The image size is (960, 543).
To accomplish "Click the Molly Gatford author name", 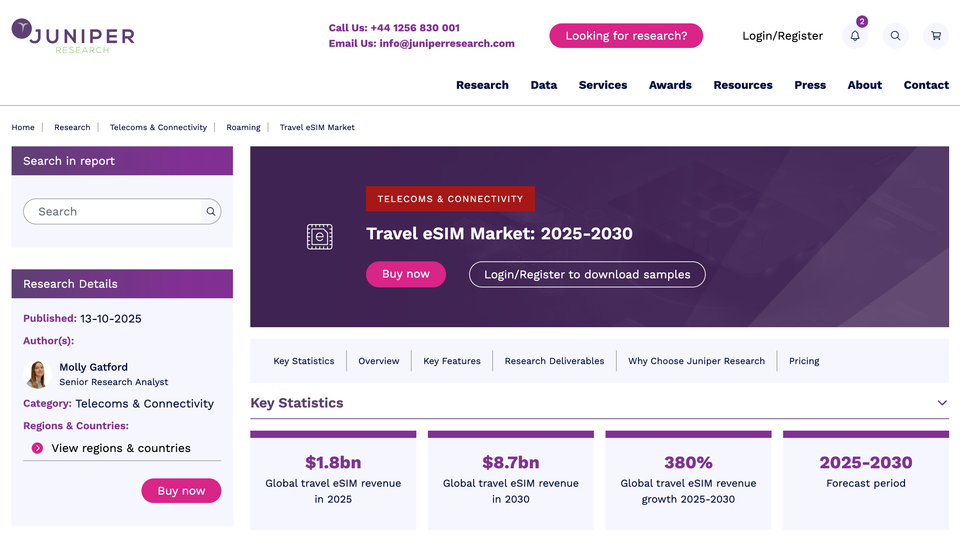I will pos(93,367).
